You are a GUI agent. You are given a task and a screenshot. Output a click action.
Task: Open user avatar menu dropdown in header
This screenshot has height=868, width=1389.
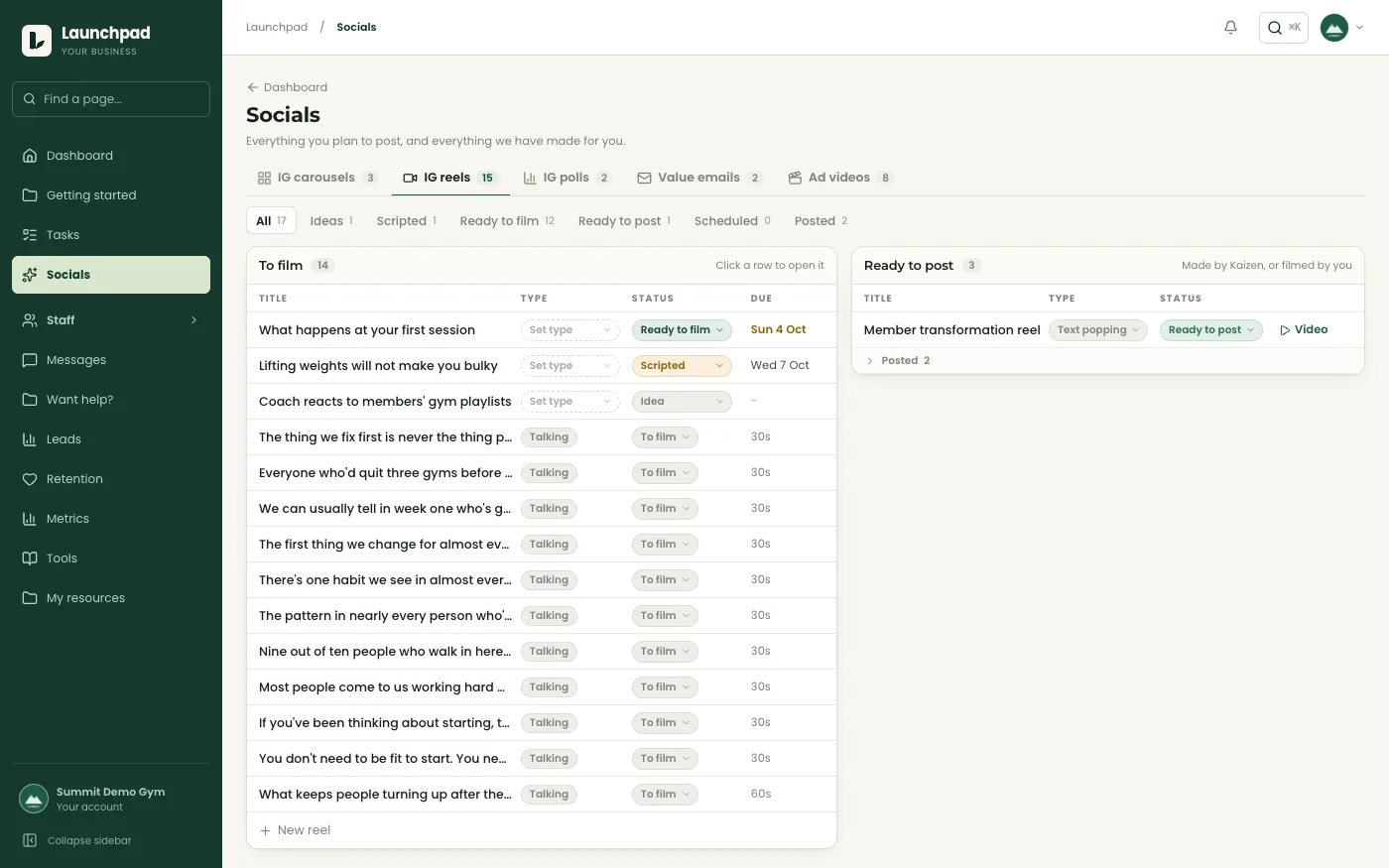1342,28
